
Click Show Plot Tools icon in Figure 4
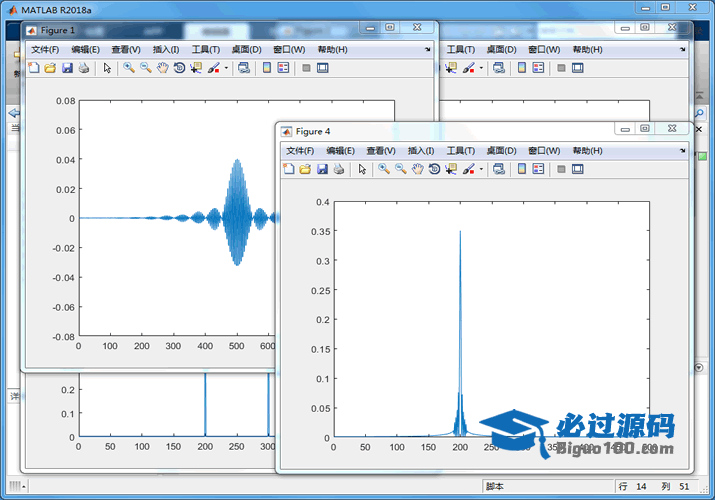(x=578, y=169)
